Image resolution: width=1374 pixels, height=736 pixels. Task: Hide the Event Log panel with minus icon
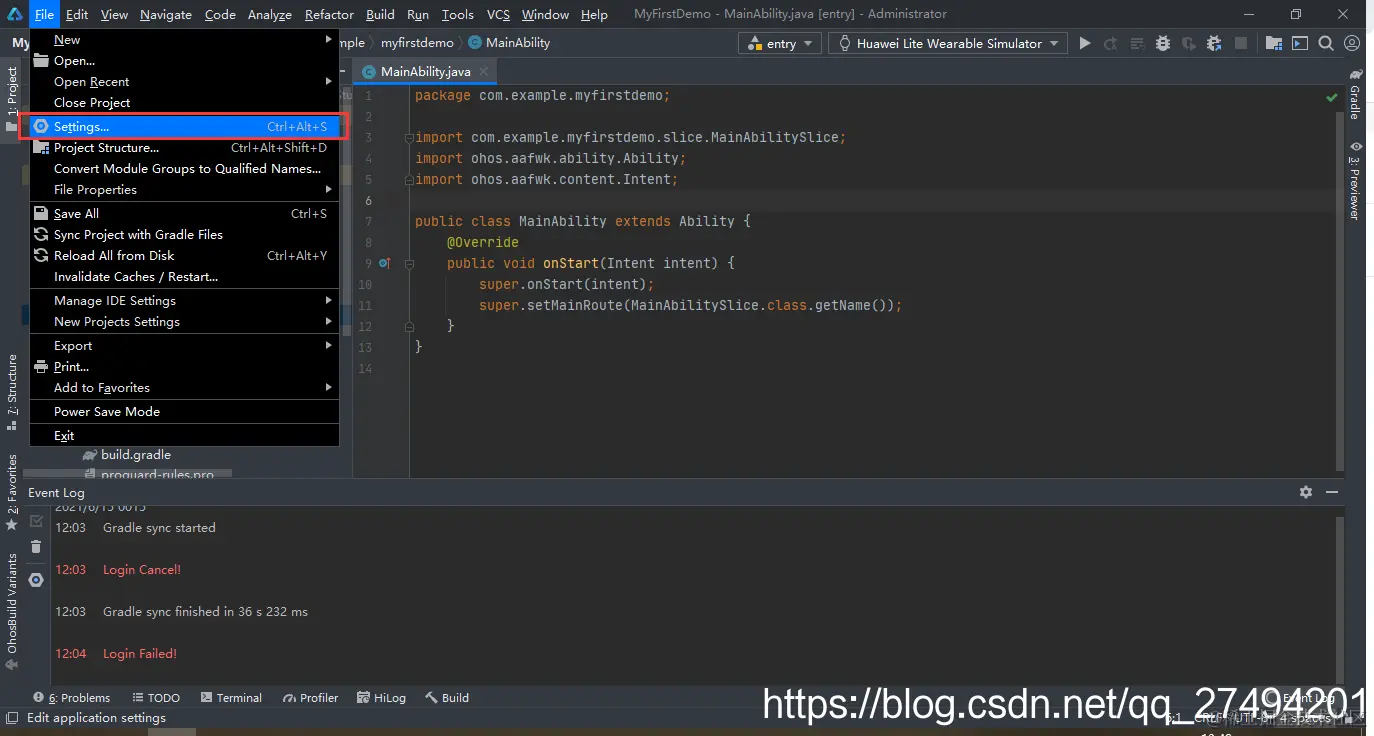1331,492
